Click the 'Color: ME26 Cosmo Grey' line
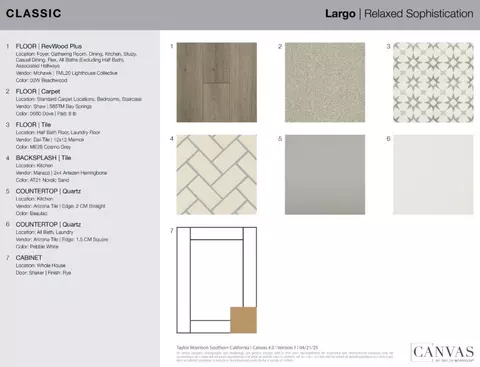This screenshot has height=367, width=480. click(43, 147)
